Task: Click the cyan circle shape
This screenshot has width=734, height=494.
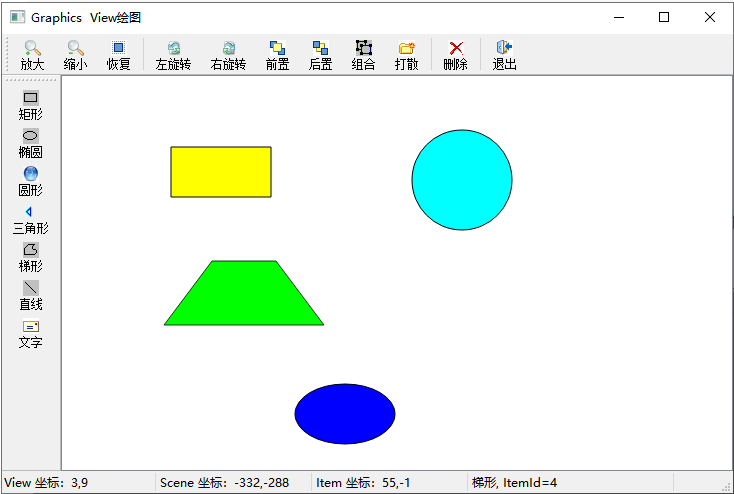Action: click(x=462, y=180)
